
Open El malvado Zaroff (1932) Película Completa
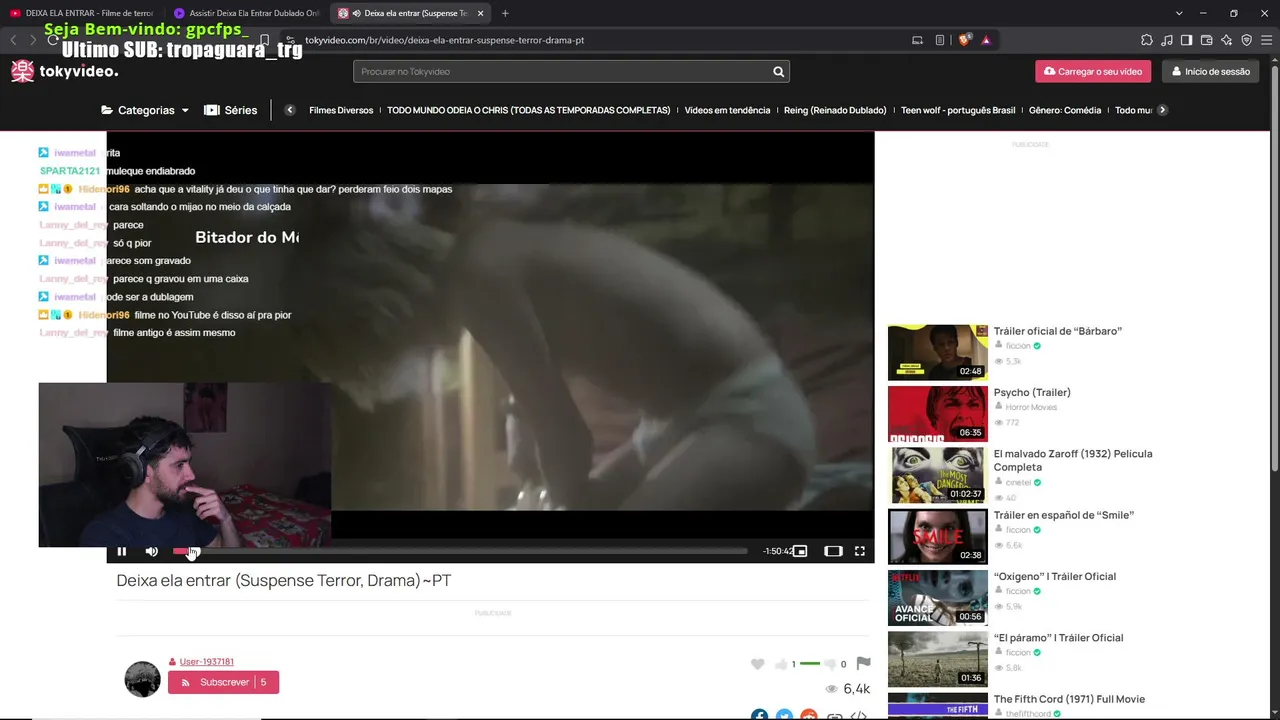pos(1073,460)
